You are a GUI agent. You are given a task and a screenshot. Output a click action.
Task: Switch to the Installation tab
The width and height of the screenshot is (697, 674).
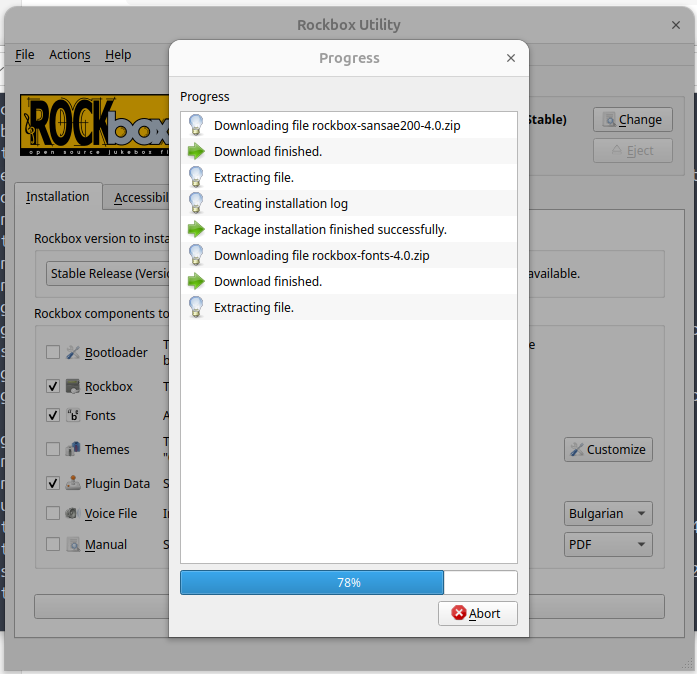[x=58, y=197]
